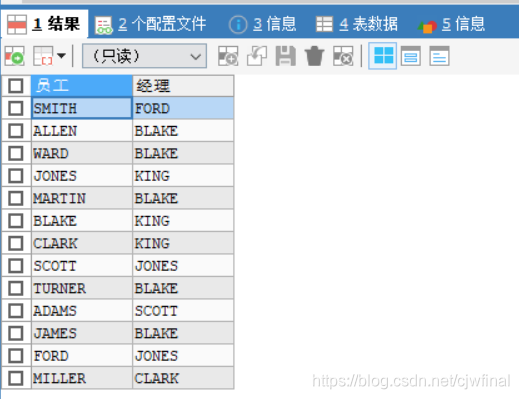Select the MILLER cell
This screenshot has height=399, width=519.
(82, 378)
